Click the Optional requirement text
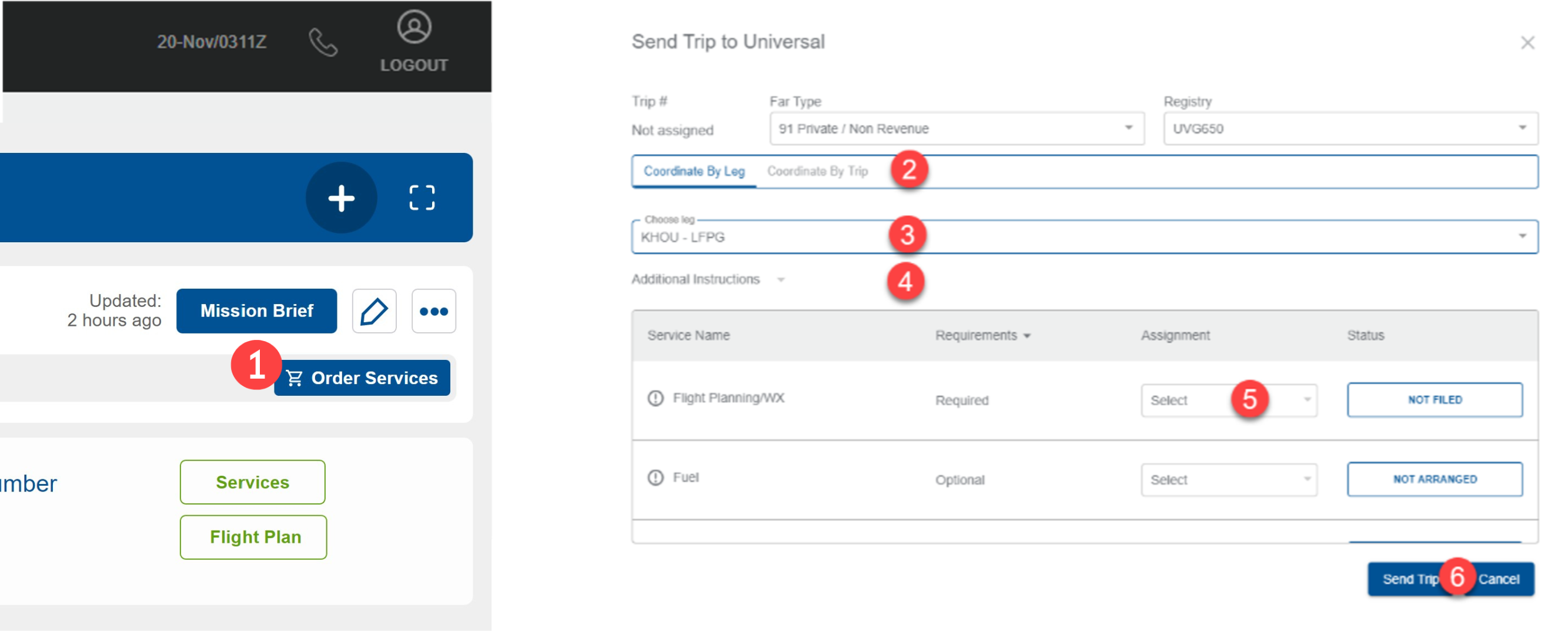 960,480
